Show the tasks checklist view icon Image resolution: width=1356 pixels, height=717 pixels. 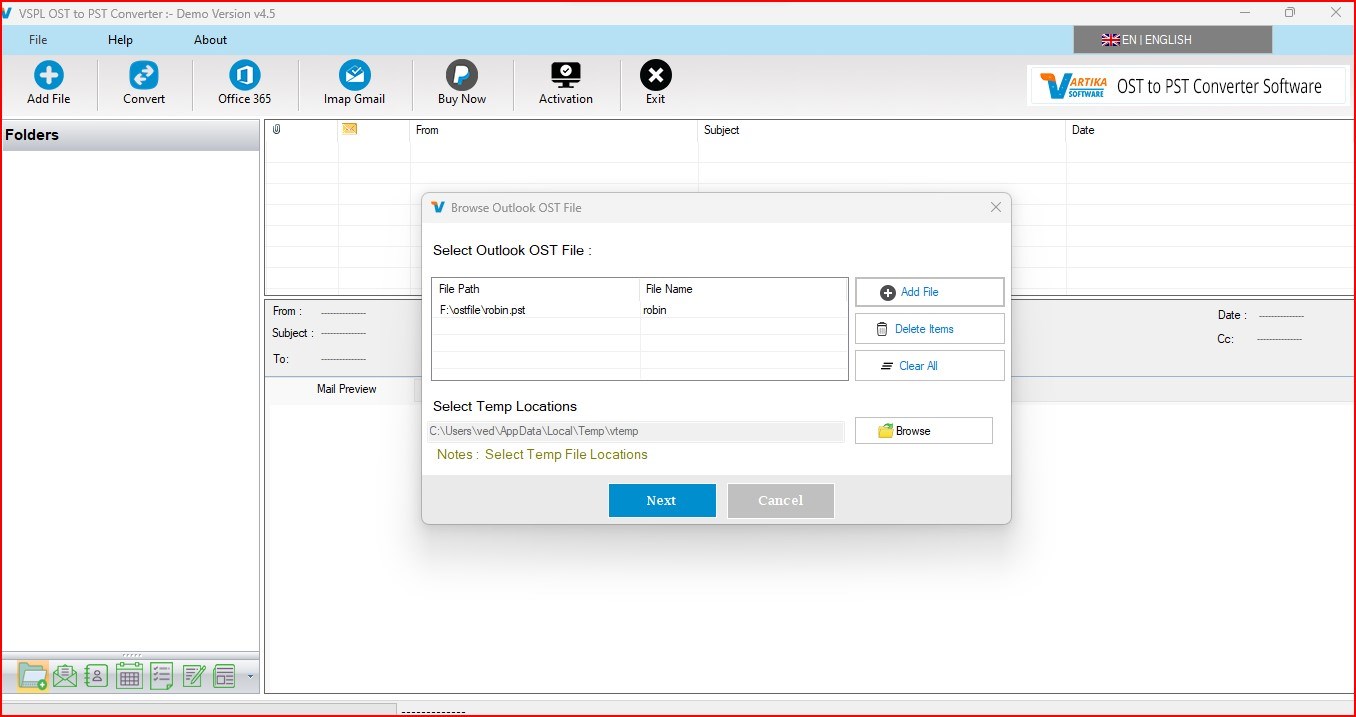pyautogui.click(x=161, y=676)
